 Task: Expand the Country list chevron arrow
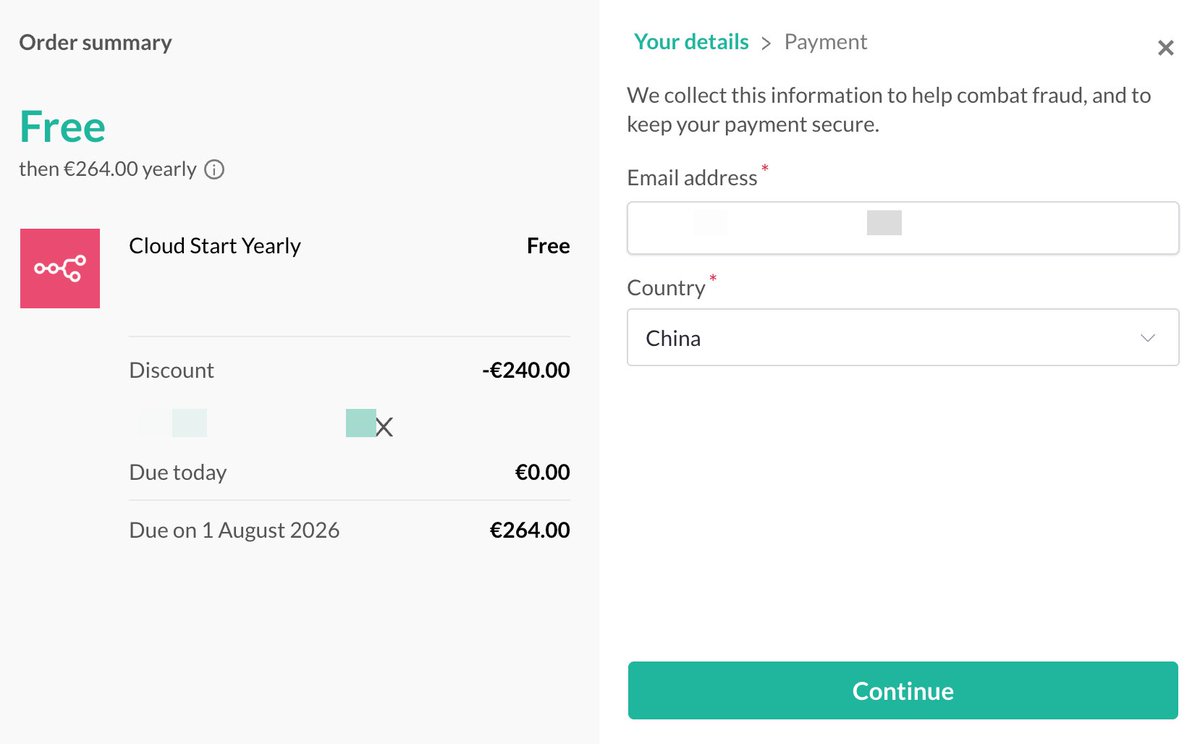pos(1147,338)
